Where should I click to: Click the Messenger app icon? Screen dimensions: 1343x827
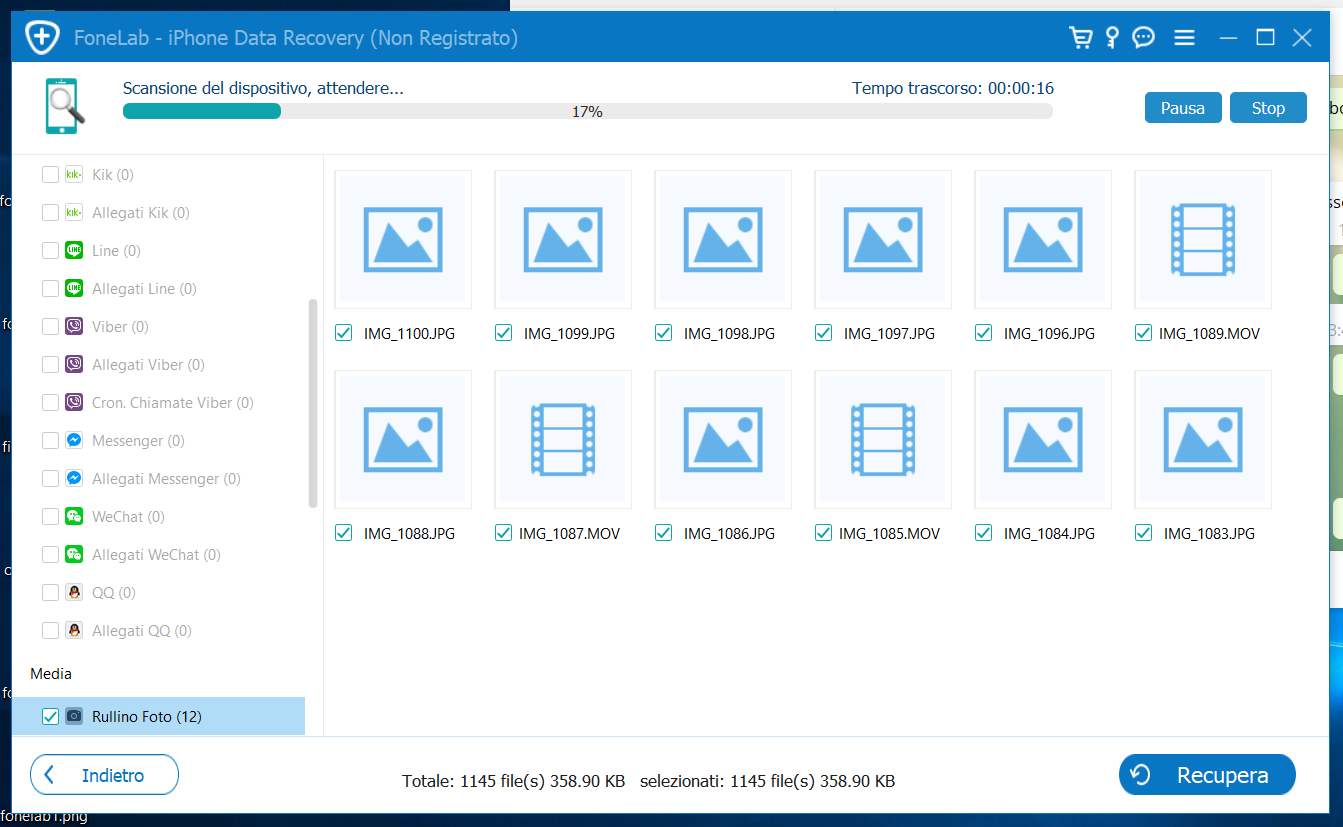[x=74, y=441]
